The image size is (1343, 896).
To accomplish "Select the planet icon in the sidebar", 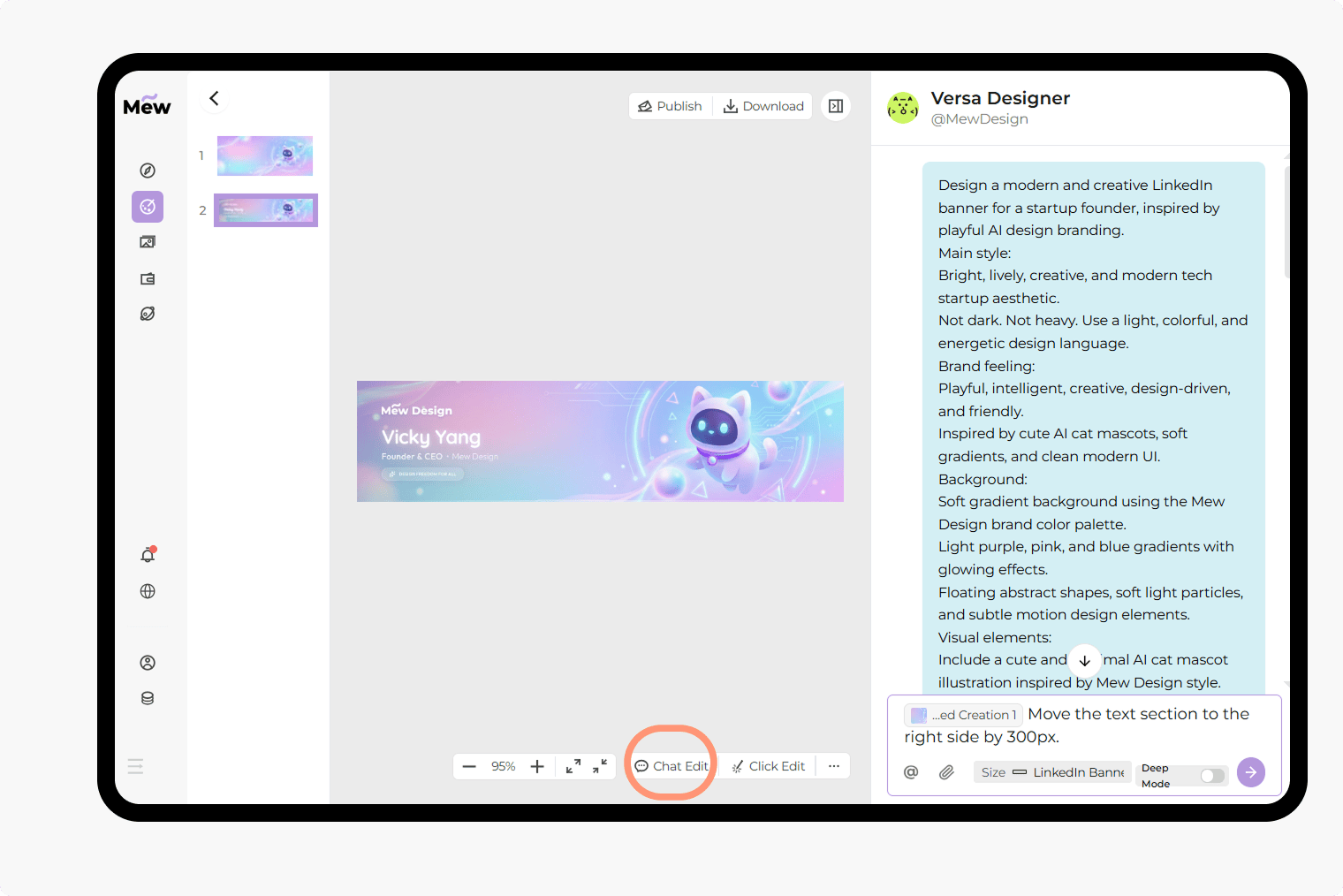I will click(x=148, y=314).
